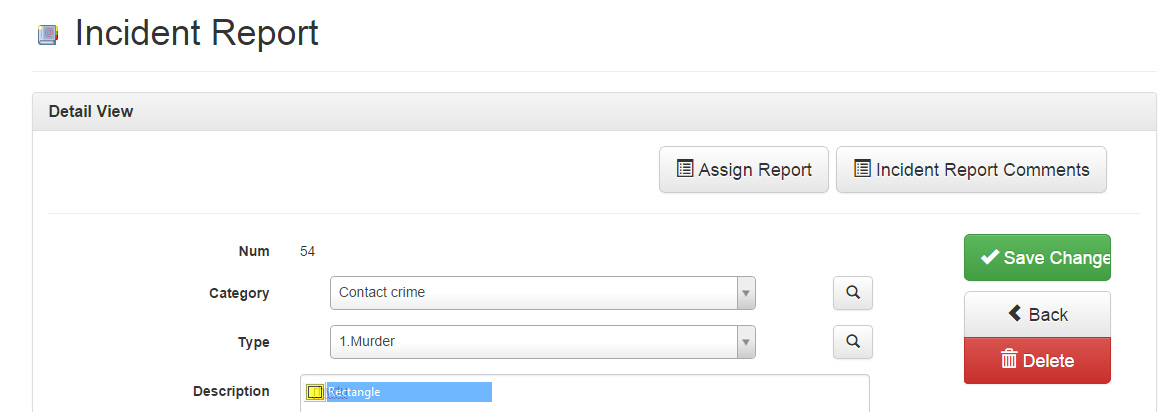Open Assign Report
This screenshot has width=1163, height=412.
coord(744,169)
